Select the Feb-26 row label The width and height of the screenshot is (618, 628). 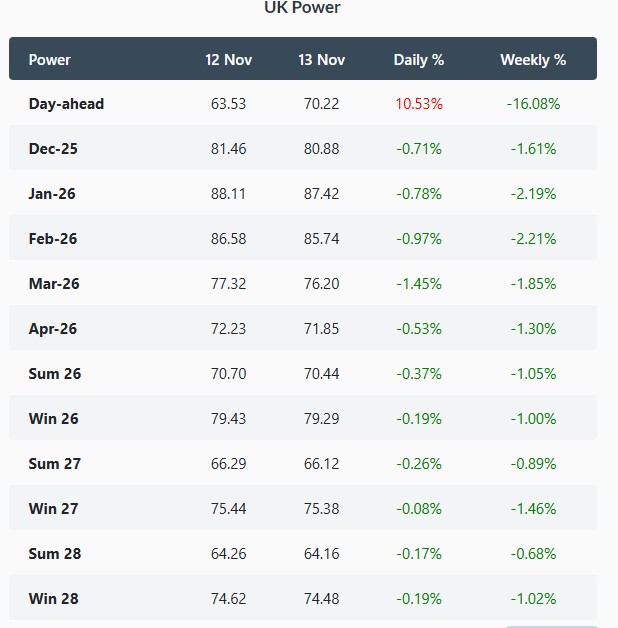tap(53, 239)
